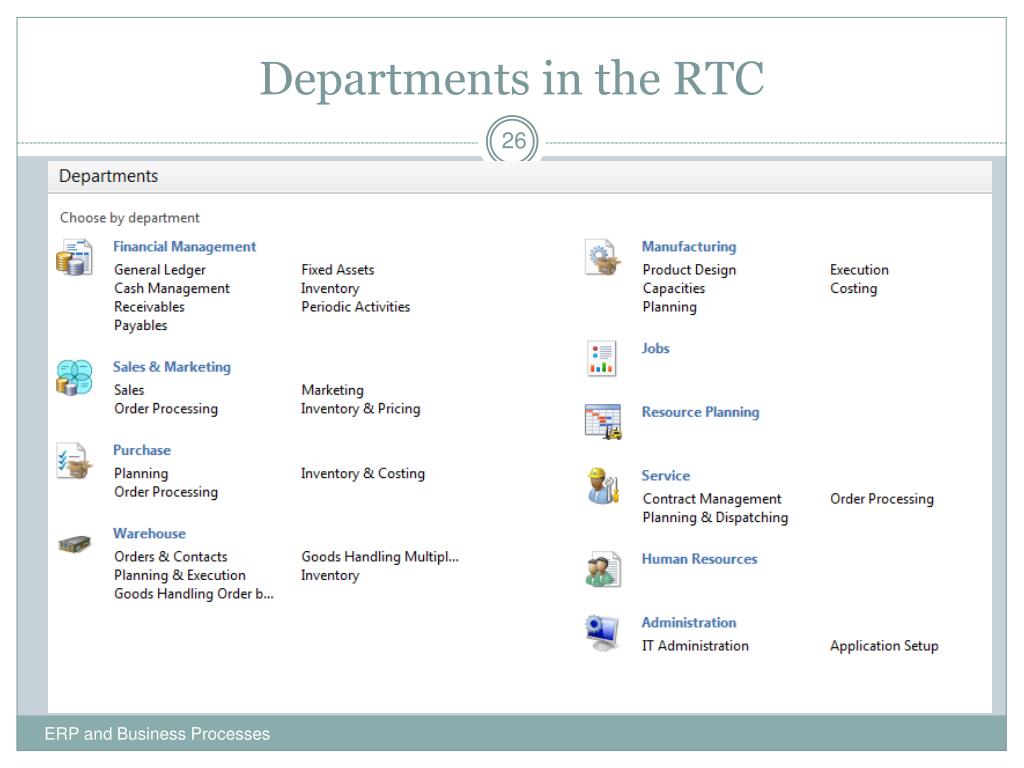
Task: Open the Jobs department link
Action: point(655,349)
